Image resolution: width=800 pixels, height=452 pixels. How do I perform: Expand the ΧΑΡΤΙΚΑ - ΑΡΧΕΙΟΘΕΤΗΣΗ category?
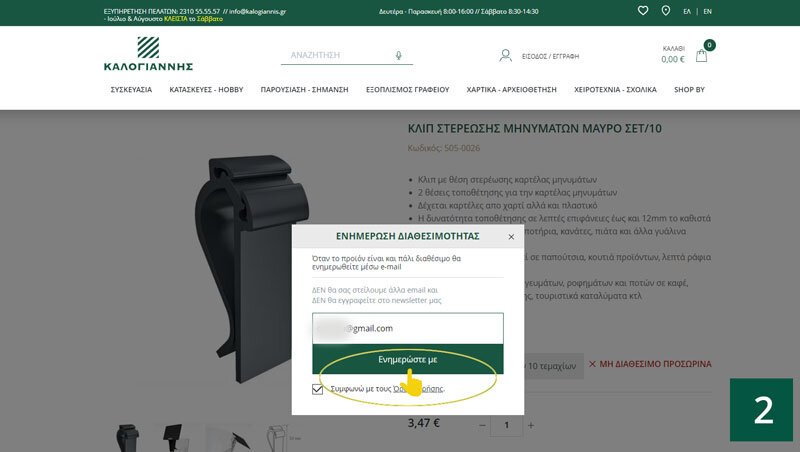pyautogui.click(x=511, y=90)
